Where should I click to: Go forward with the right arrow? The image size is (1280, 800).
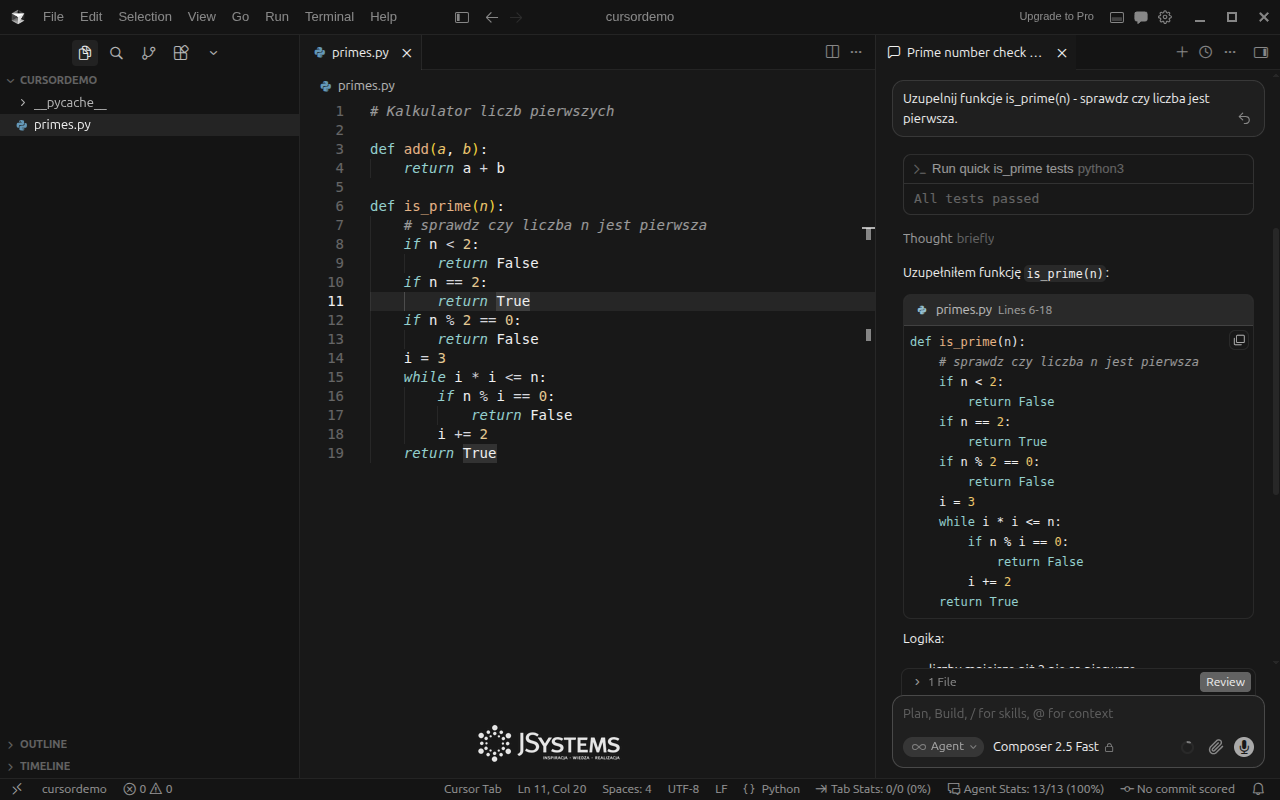[516, 17]
